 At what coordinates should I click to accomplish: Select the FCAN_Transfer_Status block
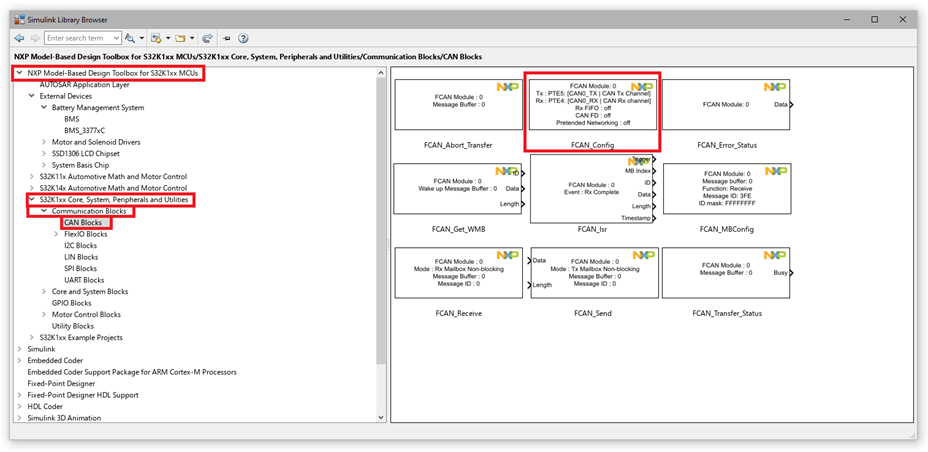[x=726, y=272]
